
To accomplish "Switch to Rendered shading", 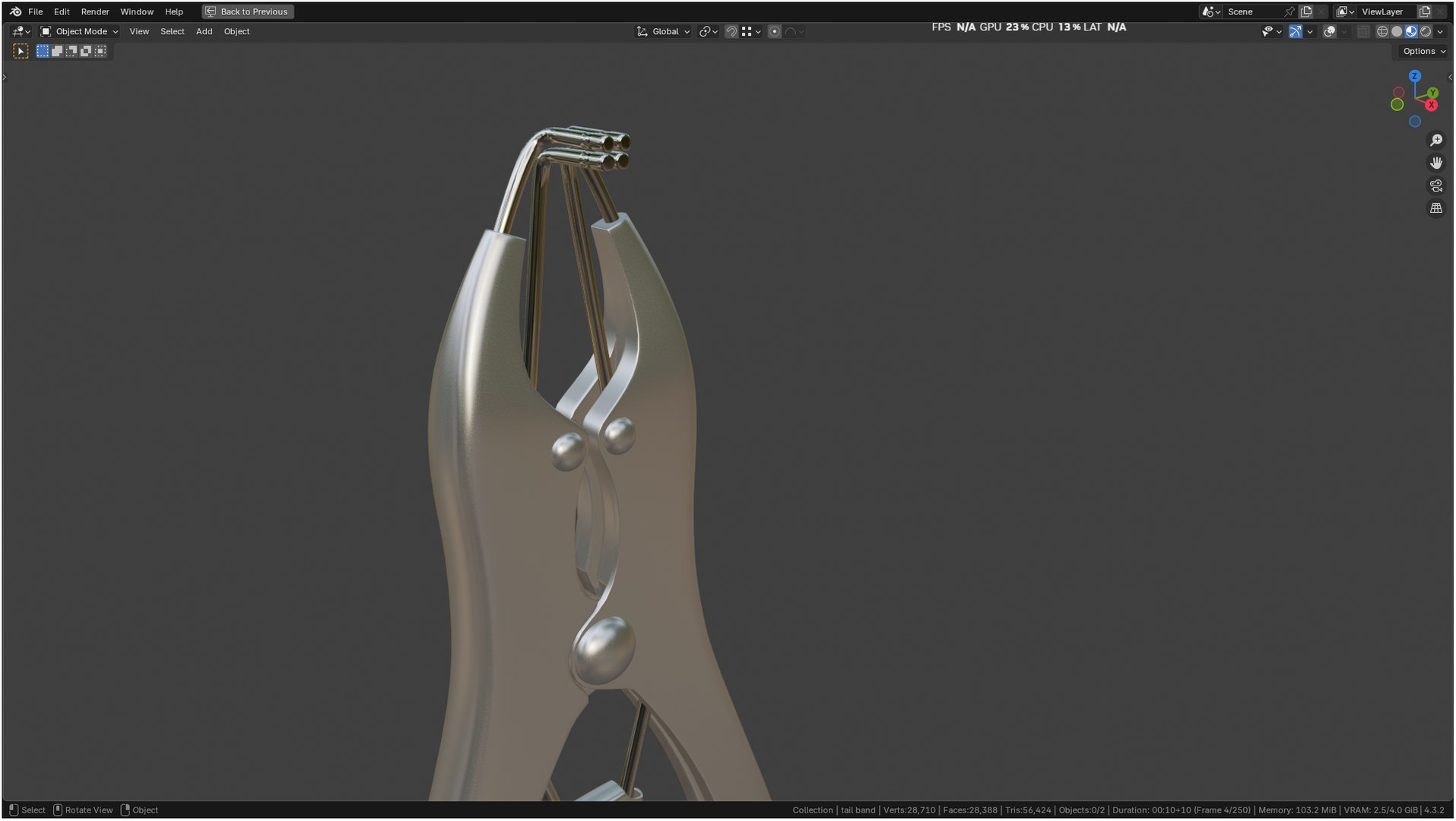I will pos(1426,31).
